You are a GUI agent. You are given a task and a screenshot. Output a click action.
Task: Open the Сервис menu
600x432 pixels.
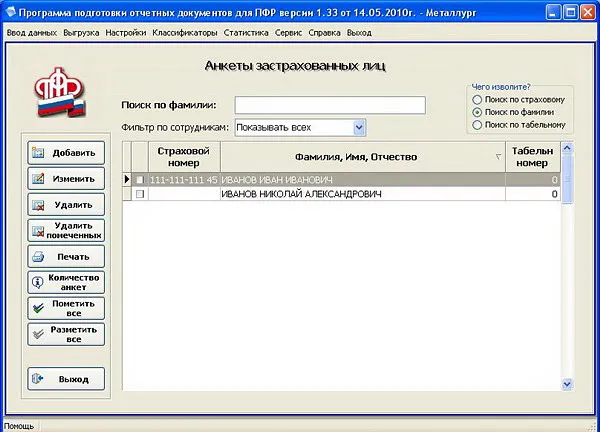pyautogui.click(x=288, y=33)
